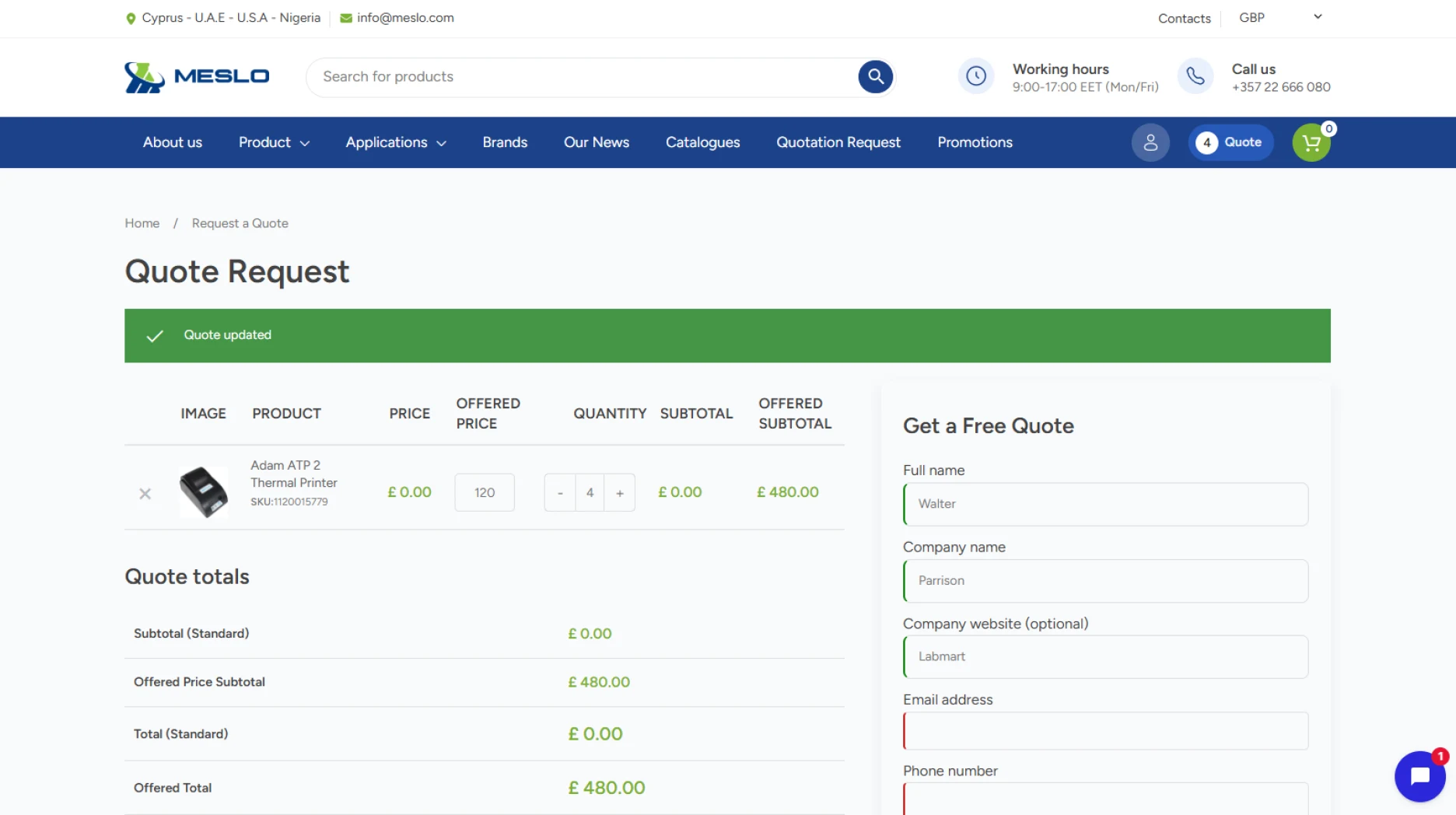Viewport: 1456px width, 815px height.
Task: Click the Quote updated notification banner
Action: pos(727,335)
